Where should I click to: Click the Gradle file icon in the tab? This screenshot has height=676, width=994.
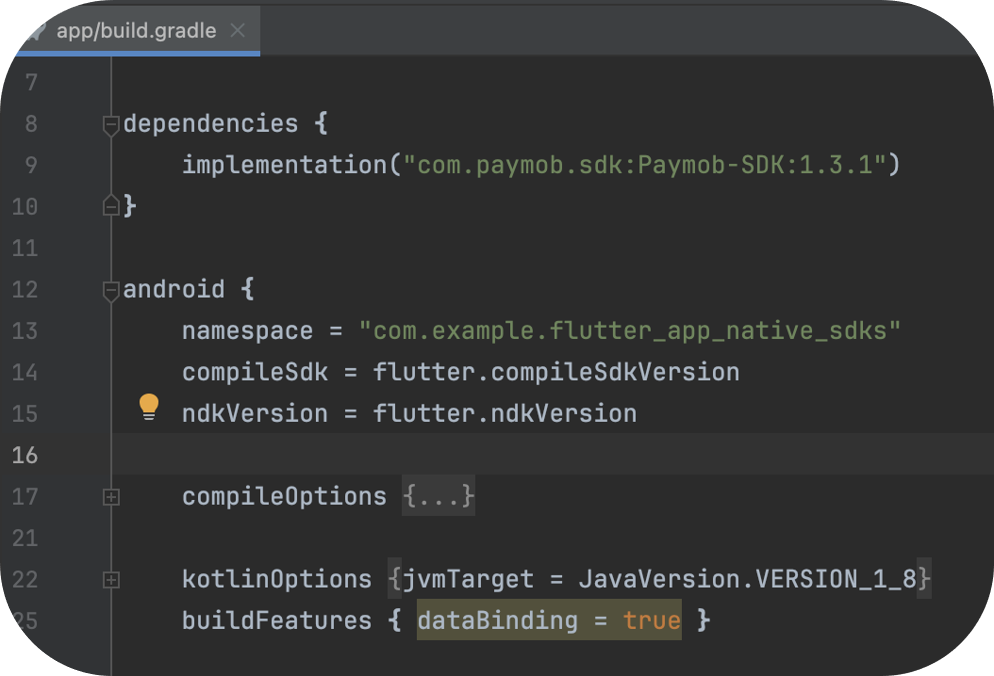[x=36, y=31]
